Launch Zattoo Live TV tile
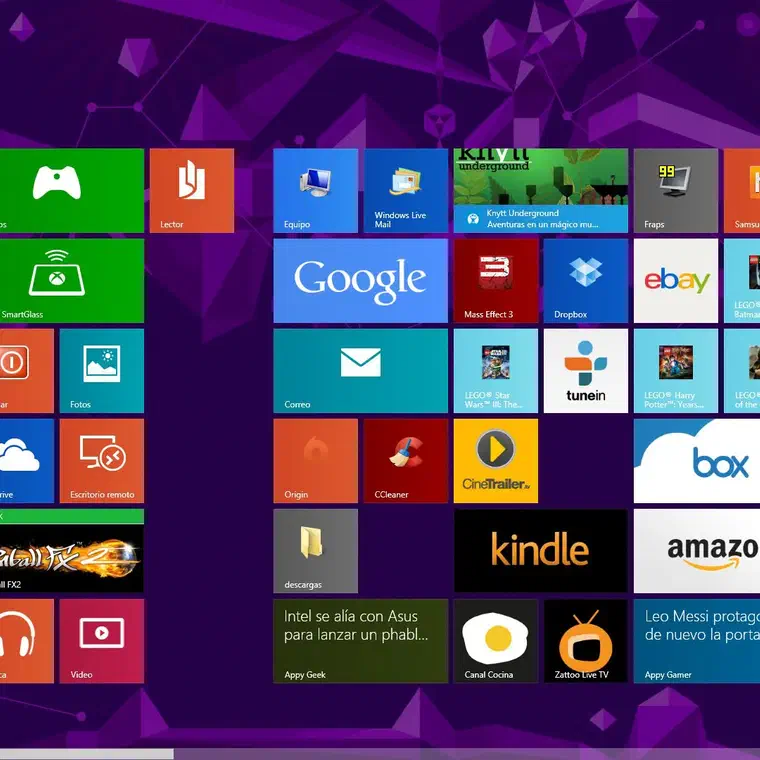The height and width of the screenshot is (760, 760). (x=586, y=641)
